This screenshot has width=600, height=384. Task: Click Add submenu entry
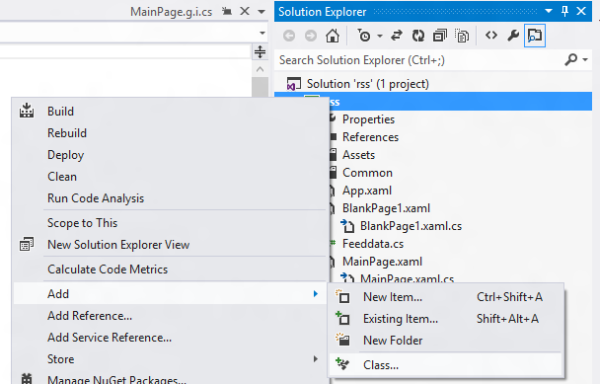point(170,294)
